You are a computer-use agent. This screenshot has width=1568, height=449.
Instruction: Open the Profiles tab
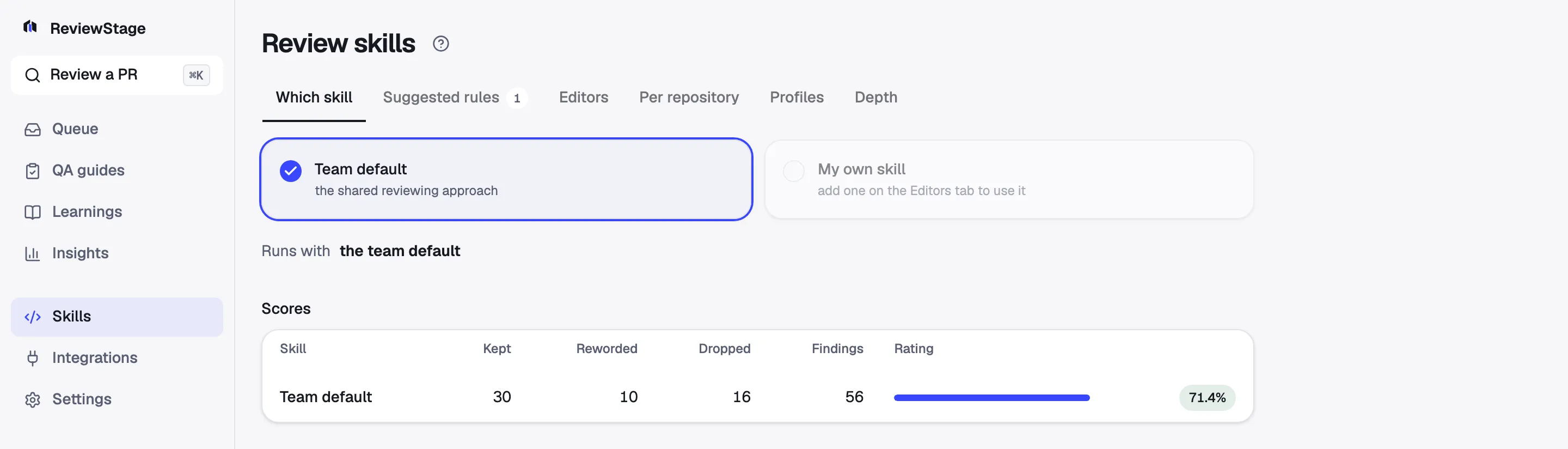[x=796, y=98]
